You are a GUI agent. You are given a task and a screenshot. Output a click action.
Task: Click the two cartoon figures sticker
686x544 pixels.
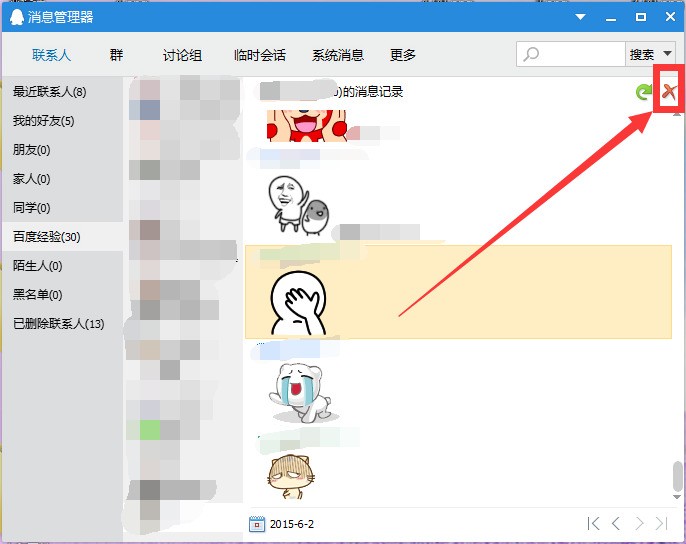(x=298, y=205)
